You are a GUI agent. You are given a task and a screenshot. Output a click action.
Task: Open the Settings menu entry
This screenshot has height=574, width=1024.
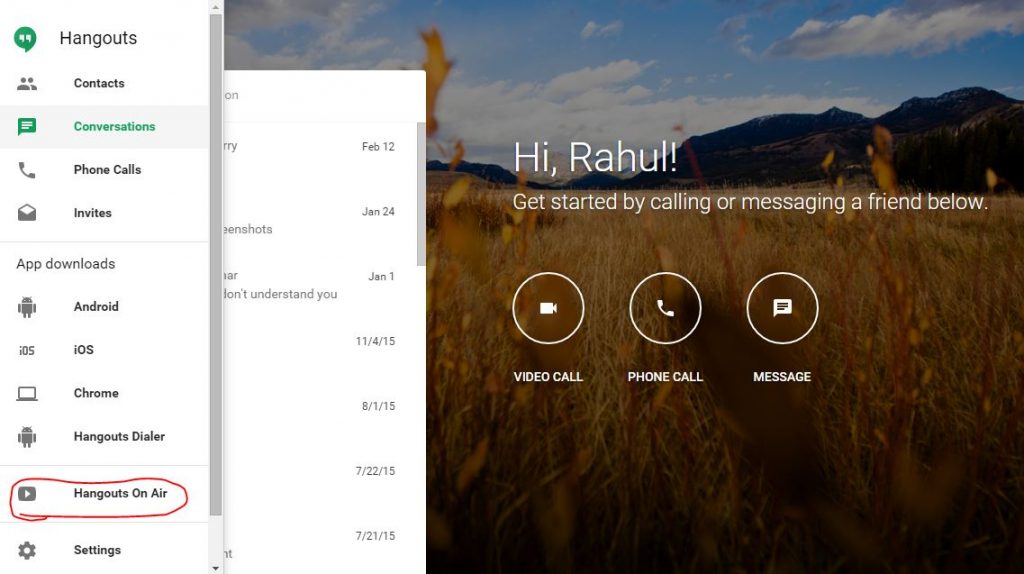pos(104,550)
